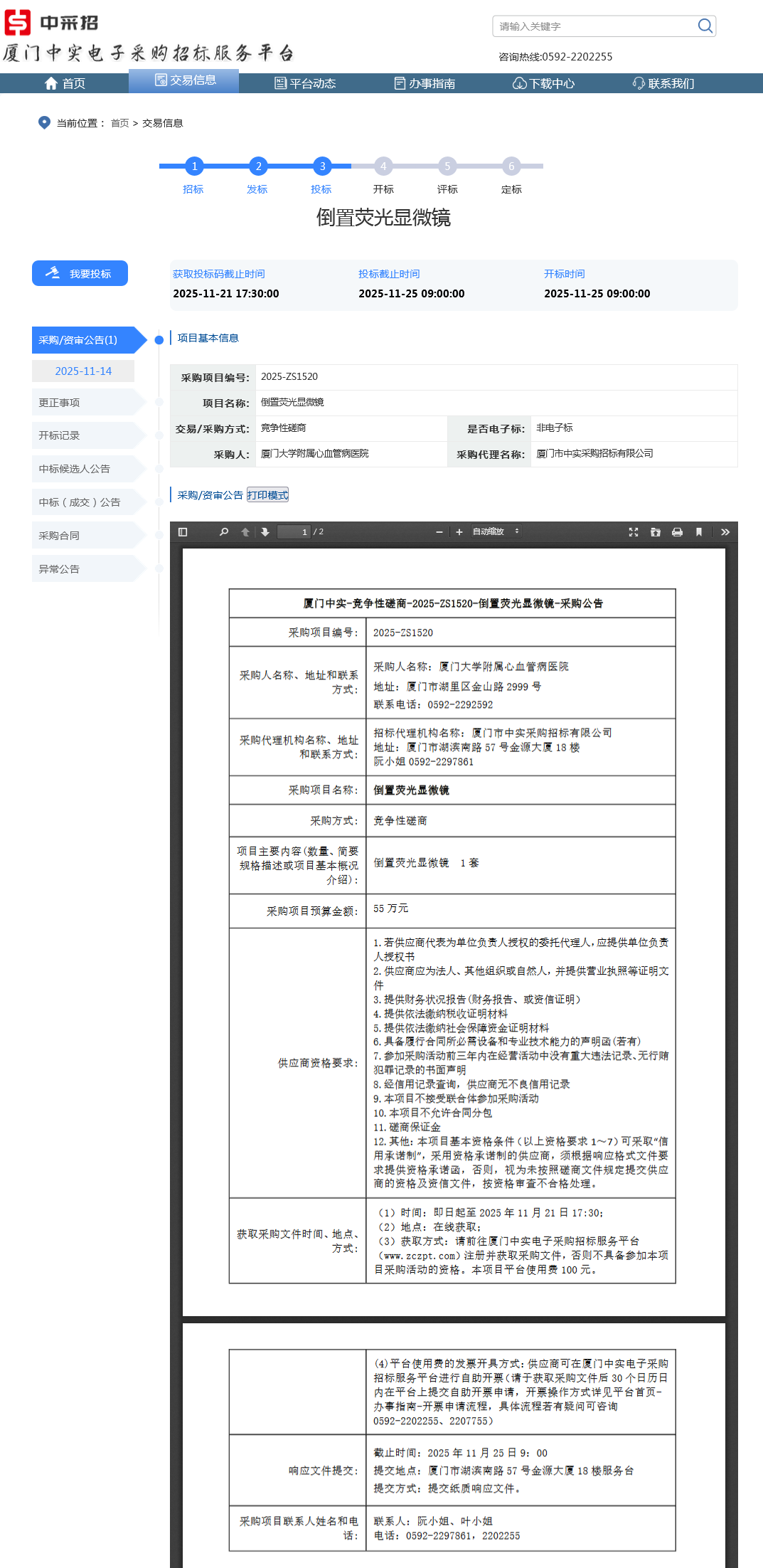Click 开标时间 label

pyautogui.click(x=565, y=274)
